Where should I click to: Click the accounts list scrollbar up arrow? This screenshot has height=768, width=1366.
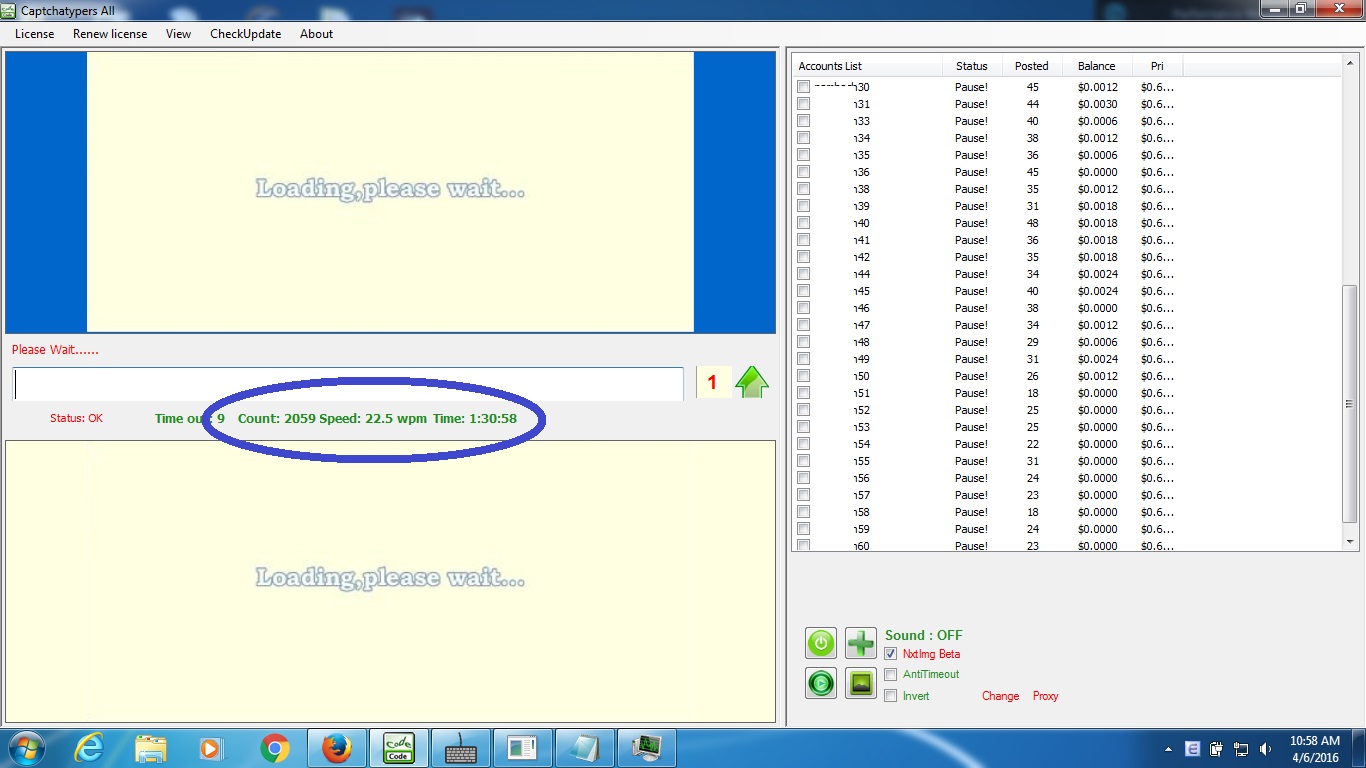tap(1350, 65)
